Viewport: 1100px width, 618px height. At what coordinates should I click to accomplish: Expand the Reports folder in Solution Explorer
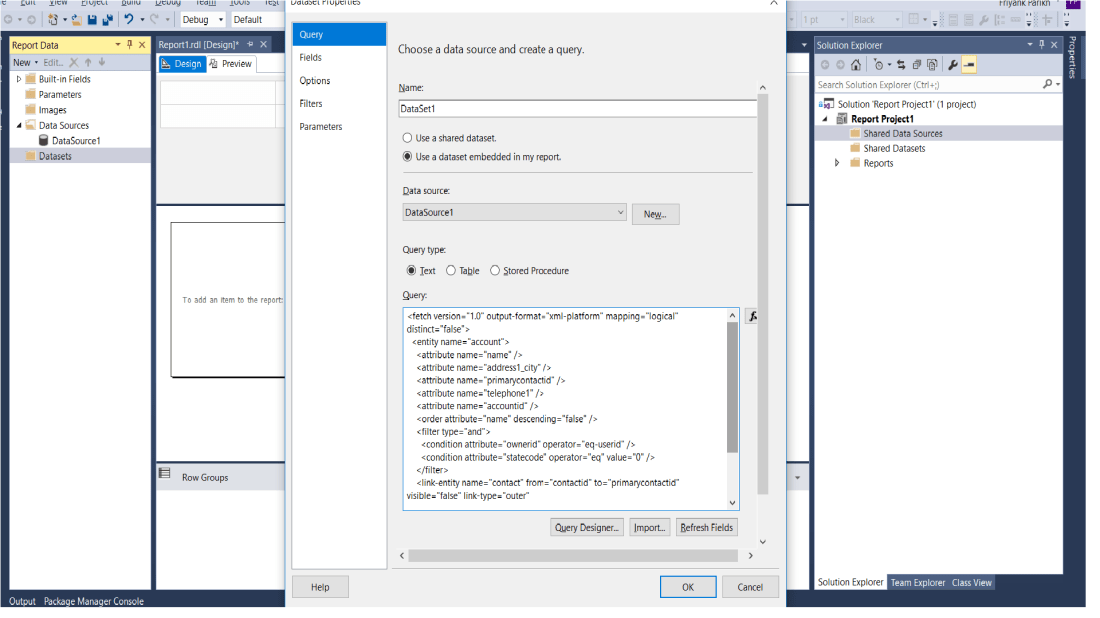(x=837, y=163)
